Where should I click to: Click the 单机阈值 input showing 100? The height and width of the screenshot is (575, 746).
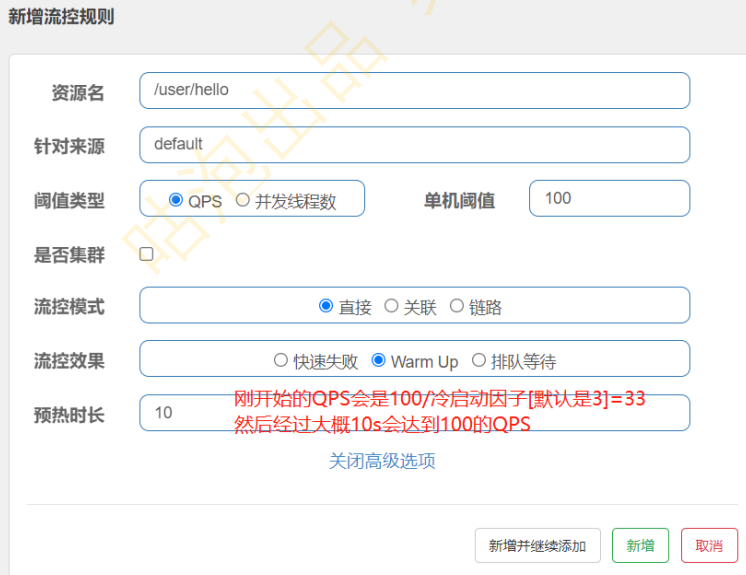pos(608,198)
